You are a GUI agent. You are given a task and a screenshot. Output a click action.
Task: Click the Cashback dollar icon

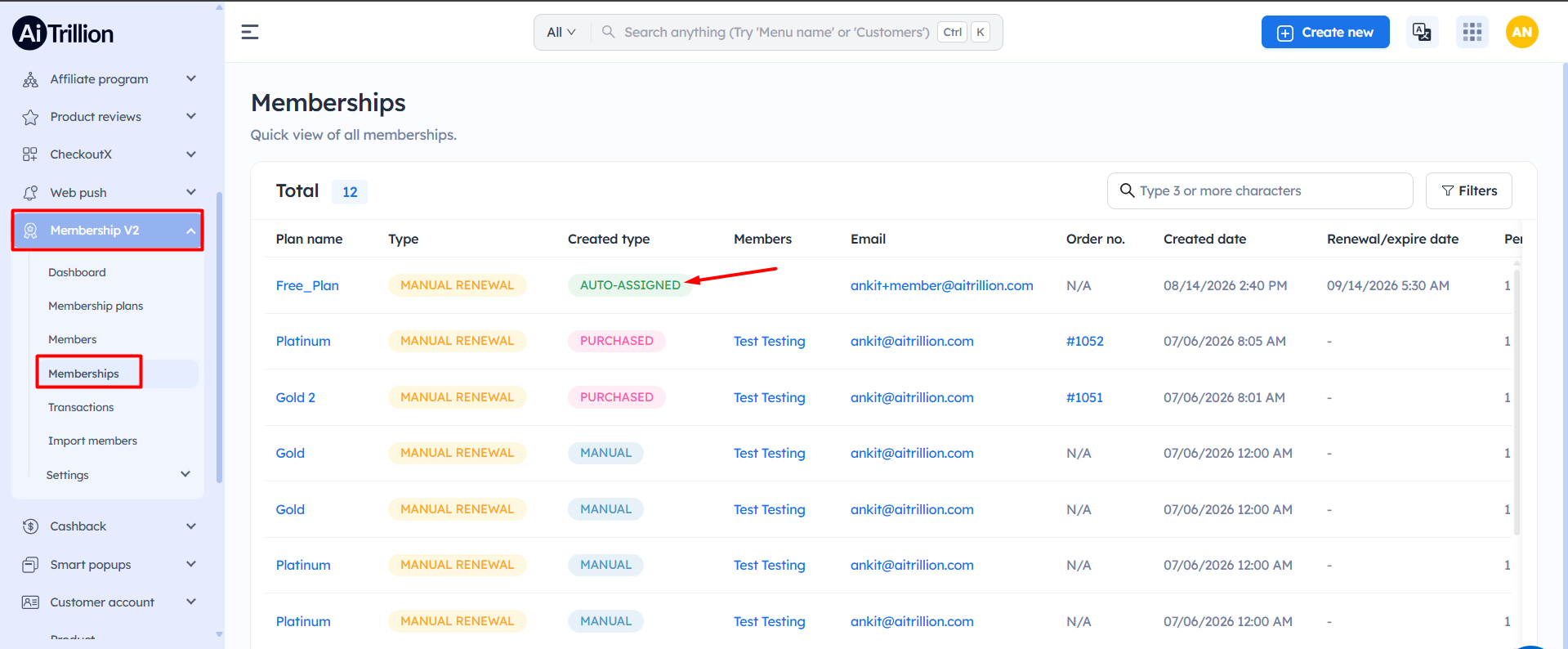[x=30, y=526]
